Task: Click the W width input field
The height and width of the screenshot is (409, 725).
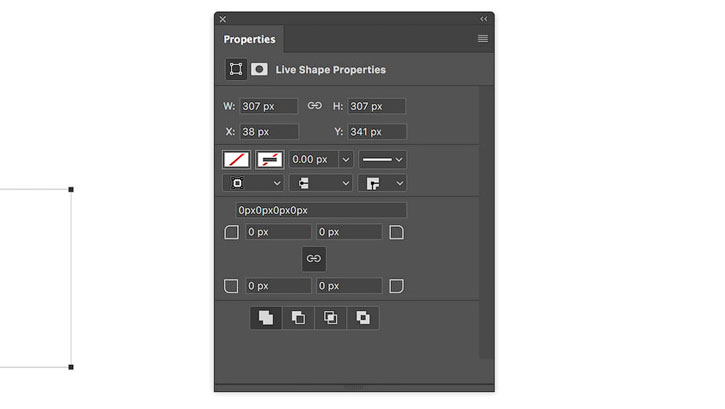Action: click(x=269, y=106)
